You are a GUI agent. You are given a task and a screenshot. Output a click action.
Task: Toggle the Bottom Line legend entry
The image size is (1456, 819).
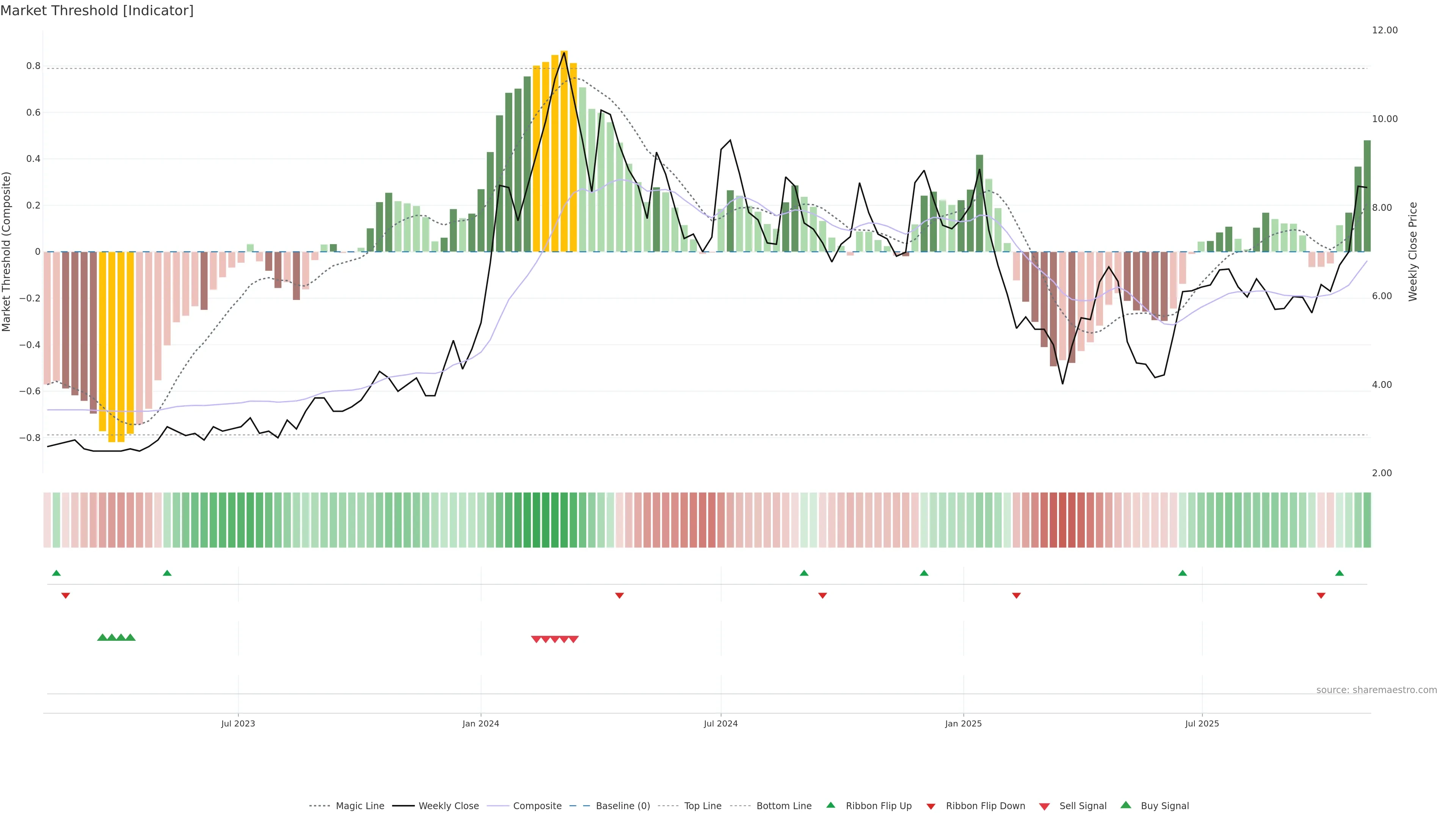[783, 806]
